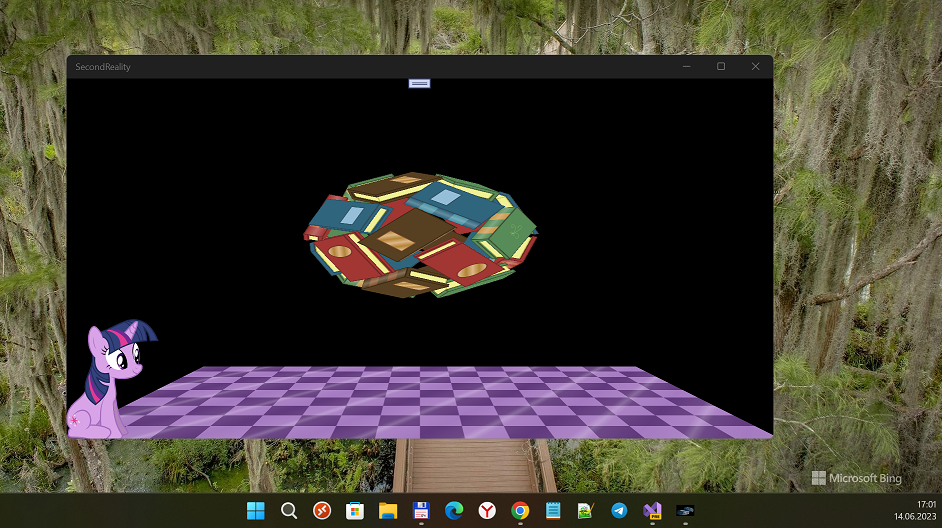Open taskbar Search magnifier
Viewport: 942px width, 528px height.
point(289,511)
